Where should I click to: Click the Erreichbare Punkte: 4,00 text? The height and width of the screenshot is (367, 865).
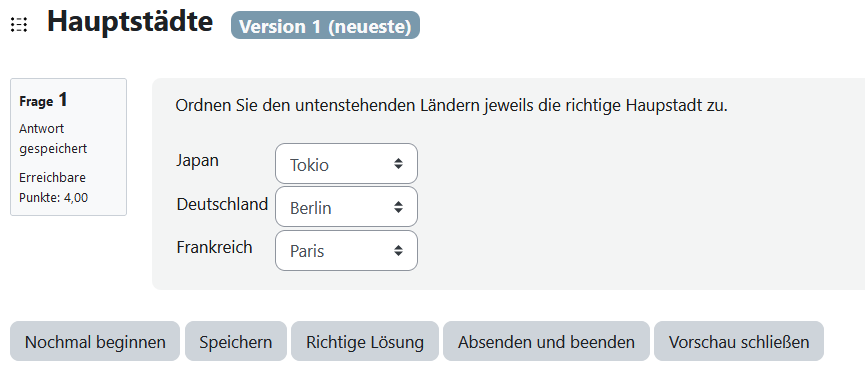point(53,188)
